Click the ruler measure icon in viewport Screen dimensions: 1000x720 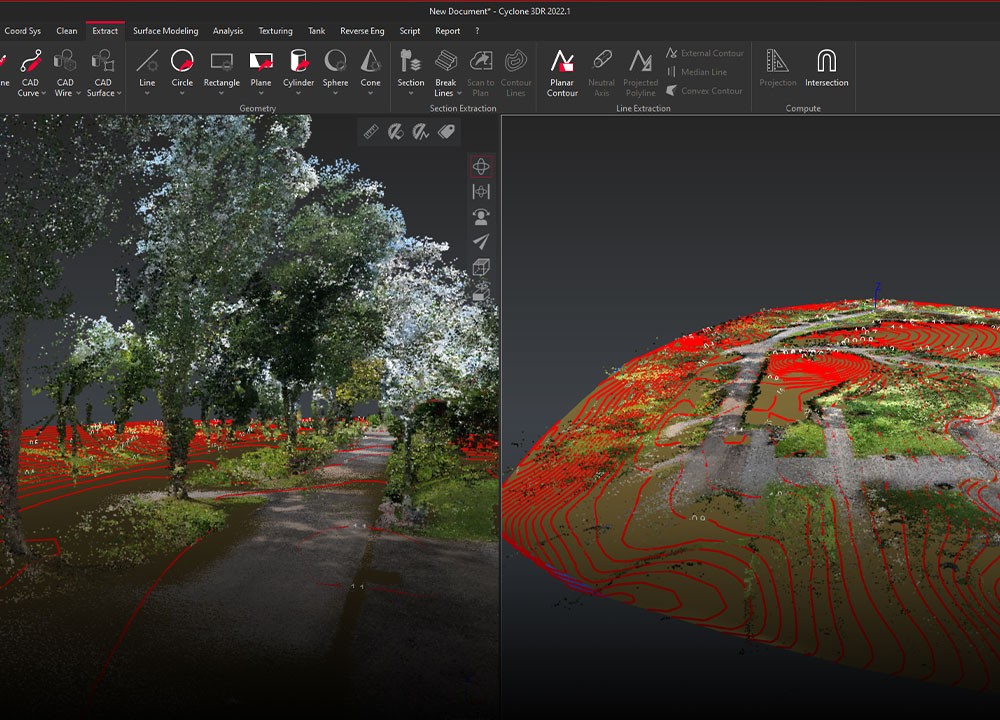pos(371,132)
